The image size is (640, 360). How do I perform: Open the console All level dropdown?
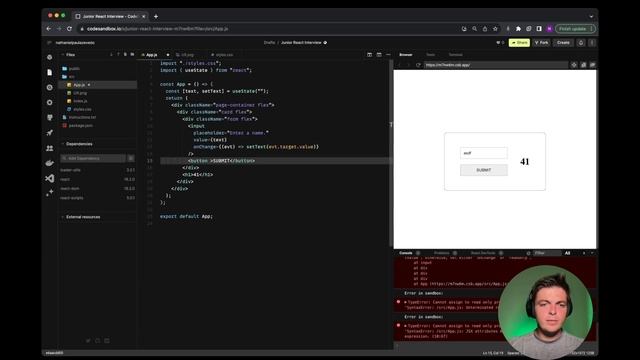tap(567, 253)
